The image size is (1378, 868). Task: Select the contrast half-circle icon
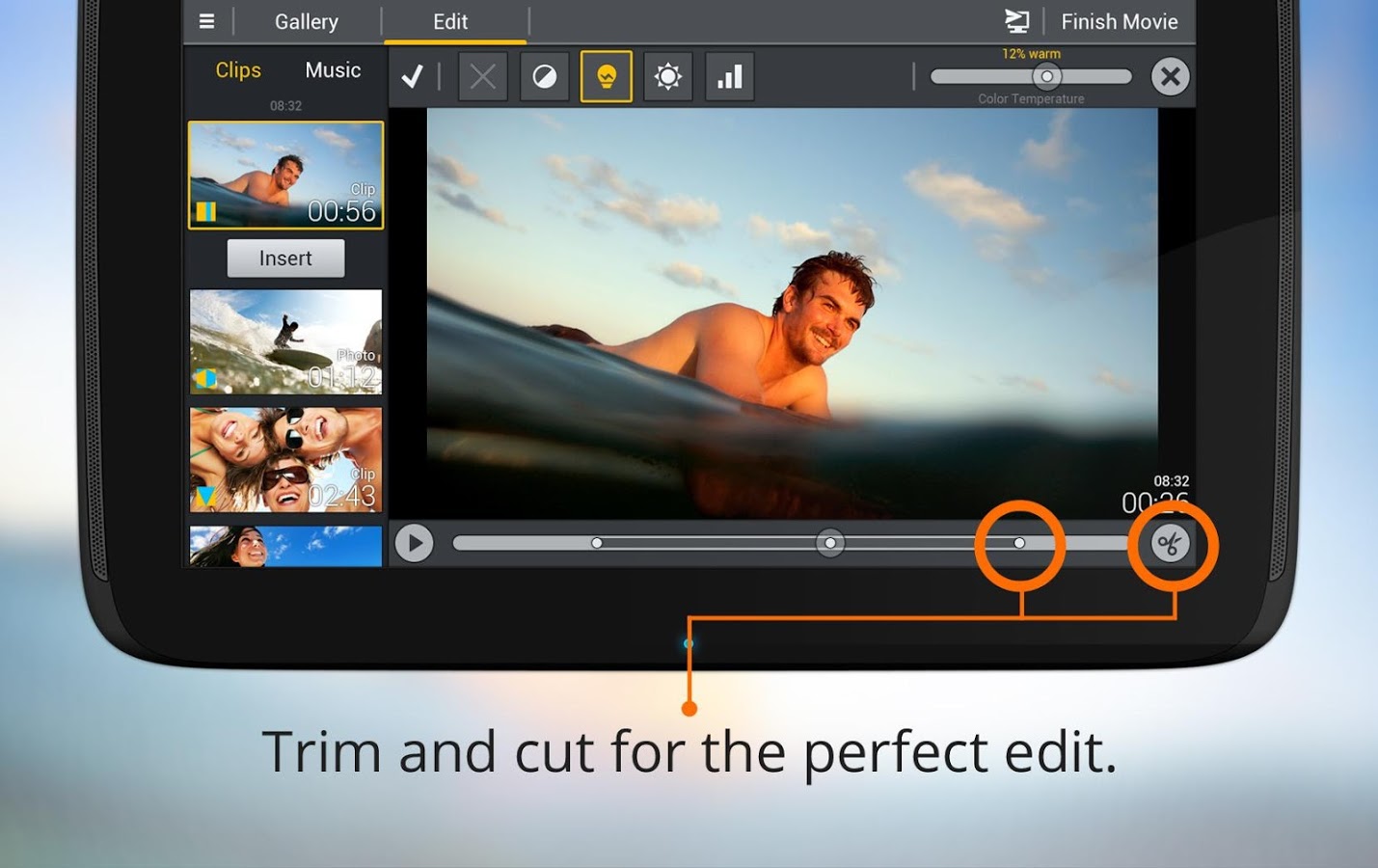545,76
